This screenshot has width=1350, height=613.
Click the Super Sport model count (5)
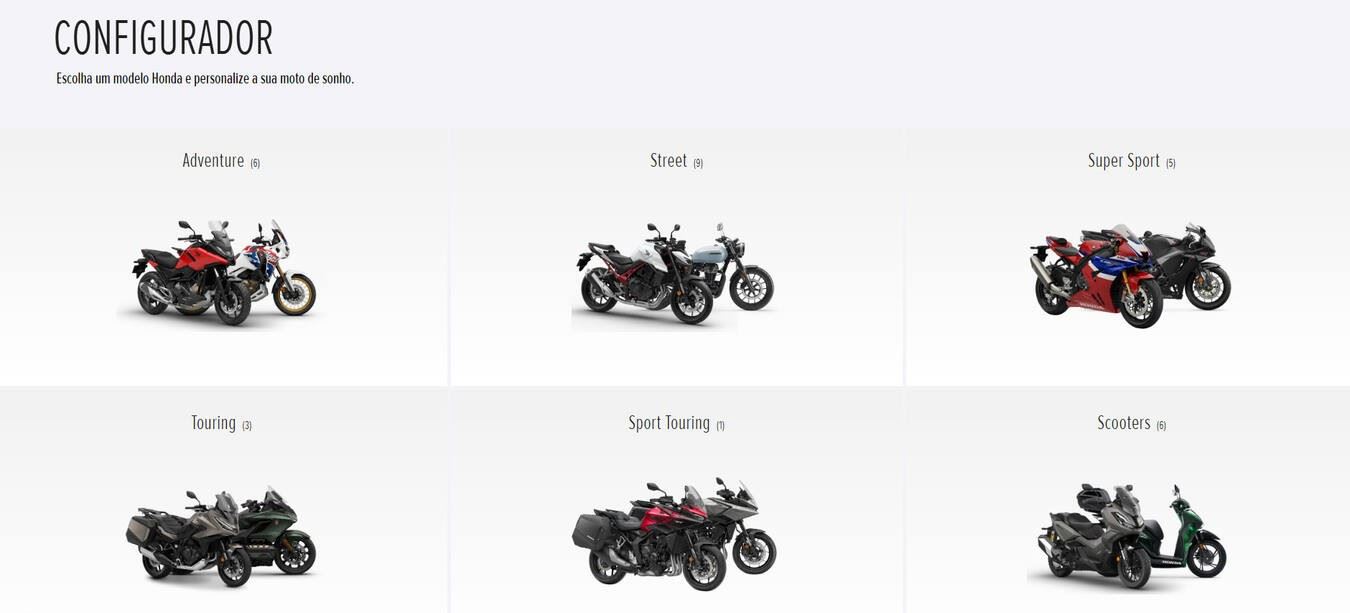click(1171, 163)
